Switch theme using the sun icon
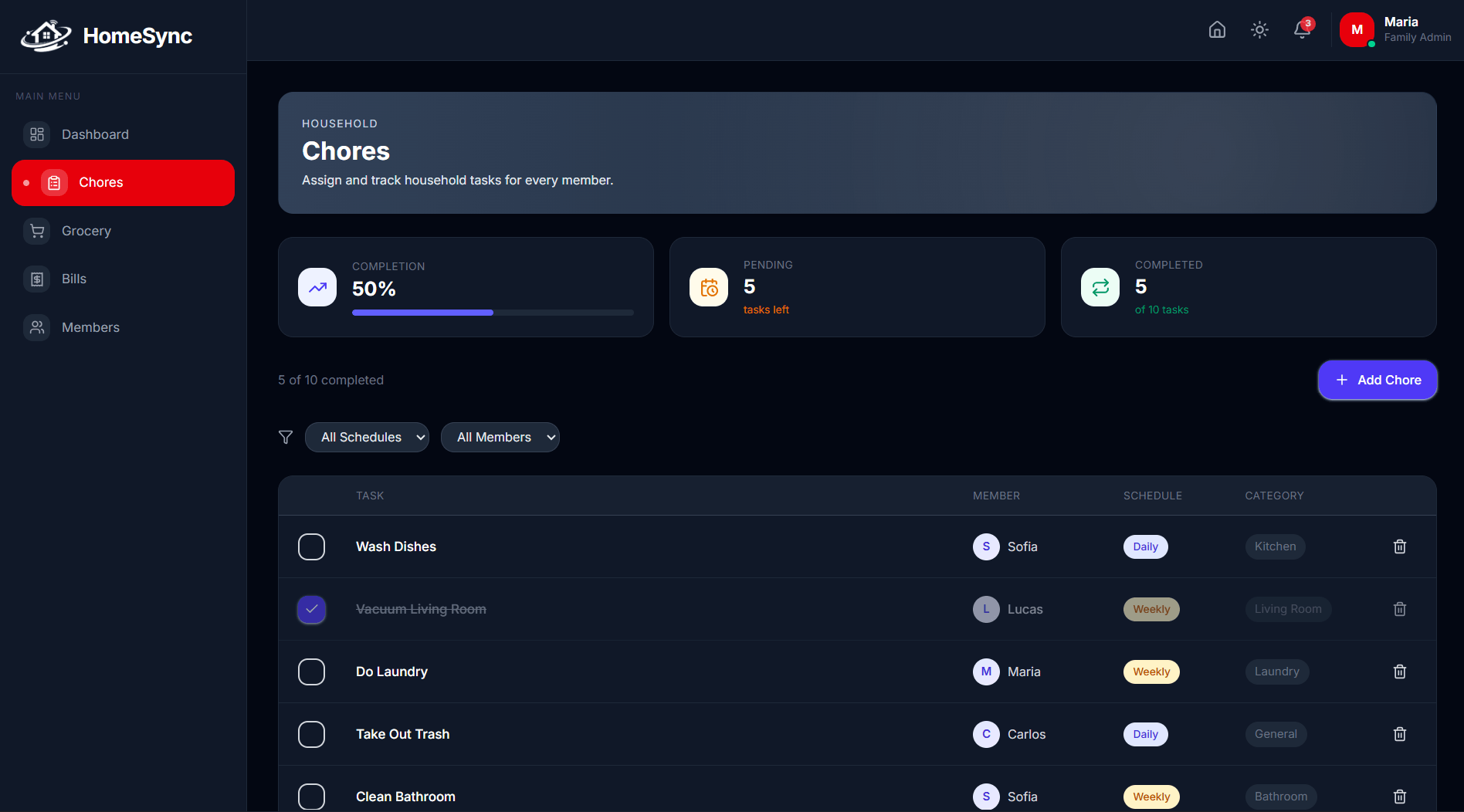The height and width of the screenshot is (812, 1464). [1259, 30]
